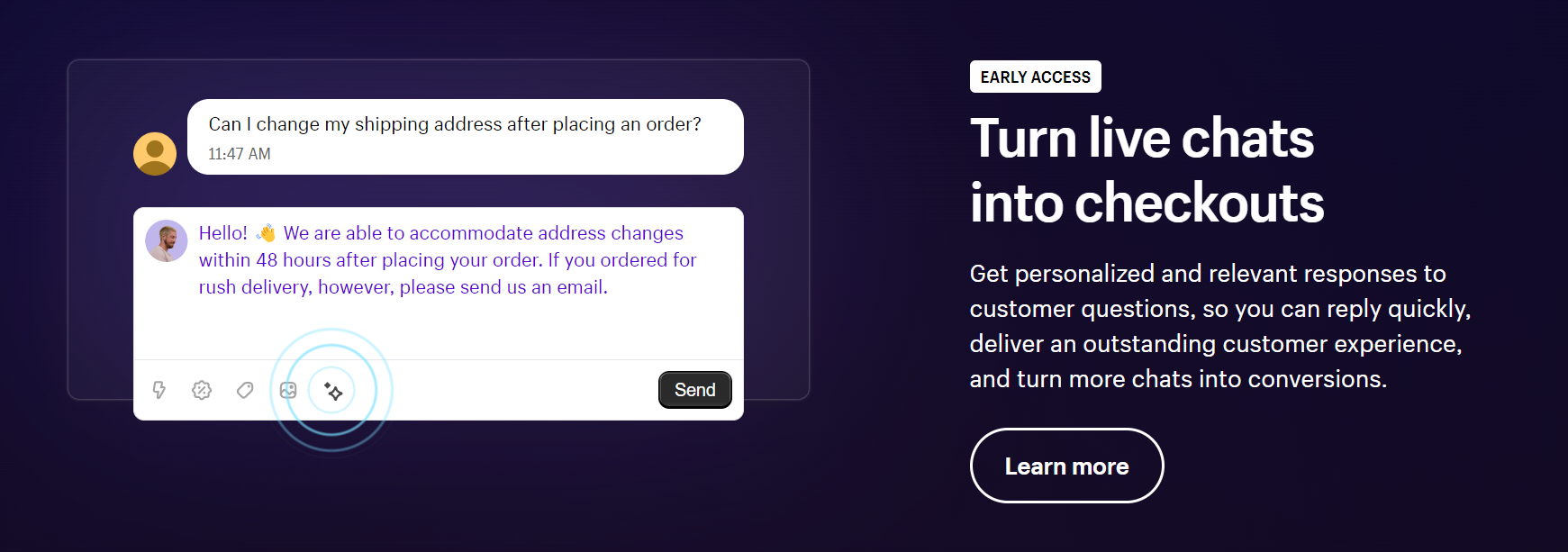
Task: Trigger the AI sparkle suggested reply icon
Action: (x=332, y=391)
